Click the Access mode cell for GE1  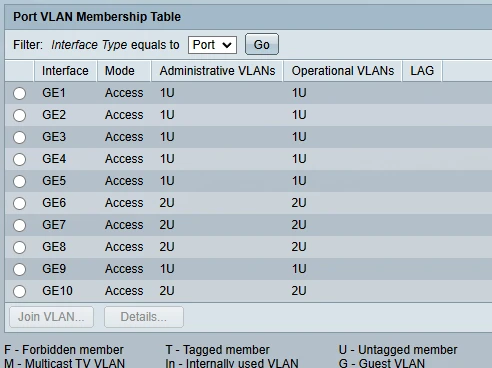[124, 93]
